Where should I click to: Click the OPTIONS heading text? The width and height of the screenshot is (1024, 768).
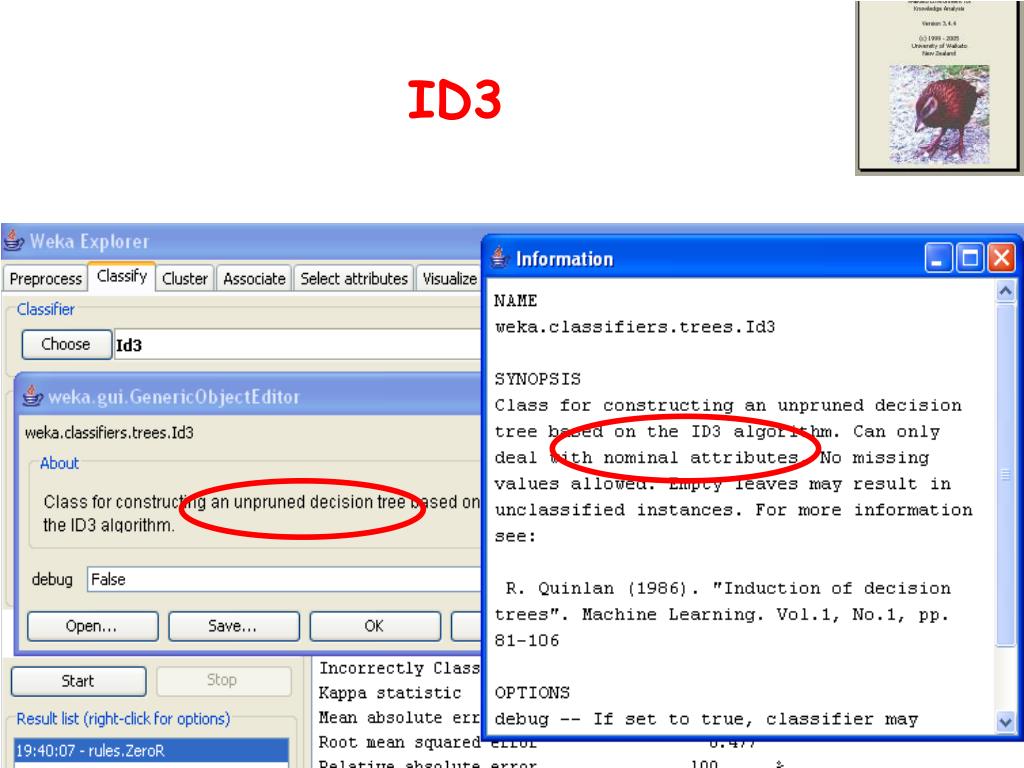[x=532, y=692]
